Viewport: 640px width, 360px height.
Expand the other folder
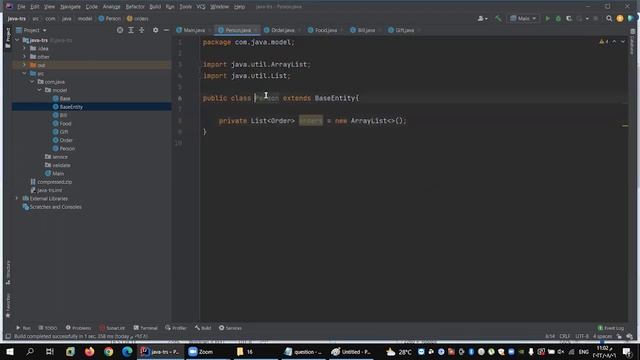click(24, 57)
